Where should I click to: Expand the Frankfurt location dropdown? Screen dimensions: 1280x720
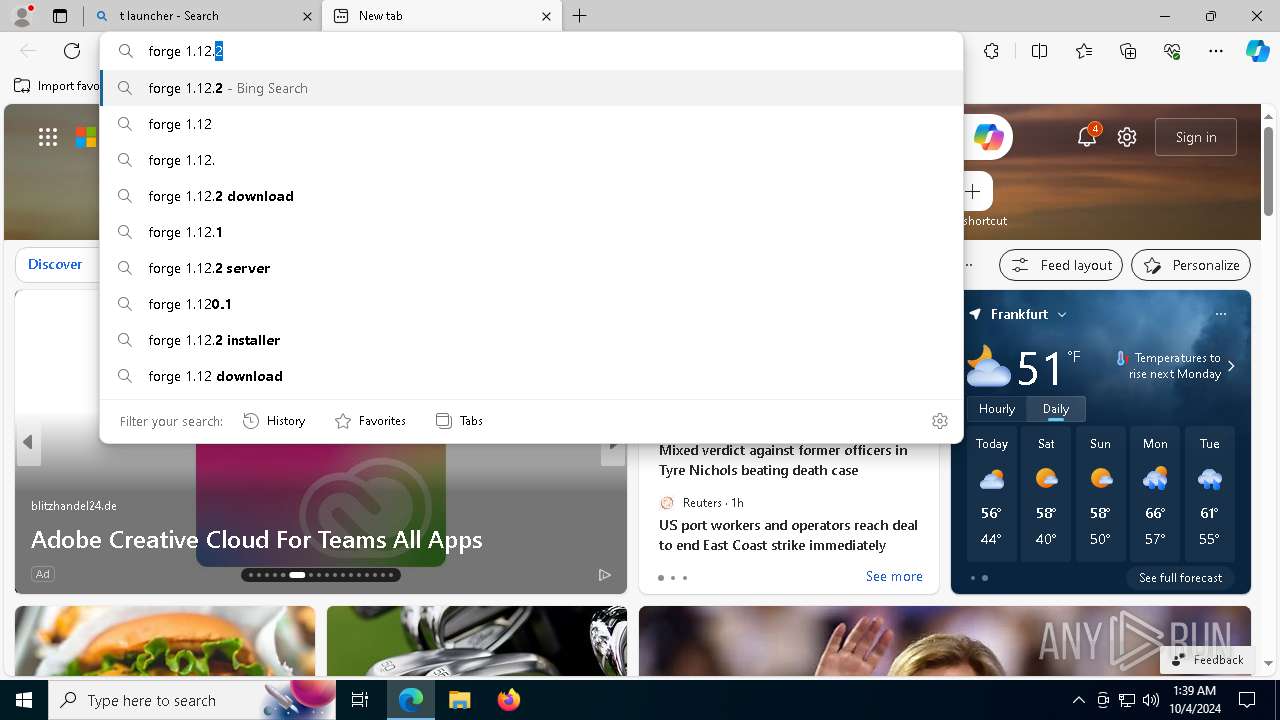pyautogui.click(x=1062, y=314)
